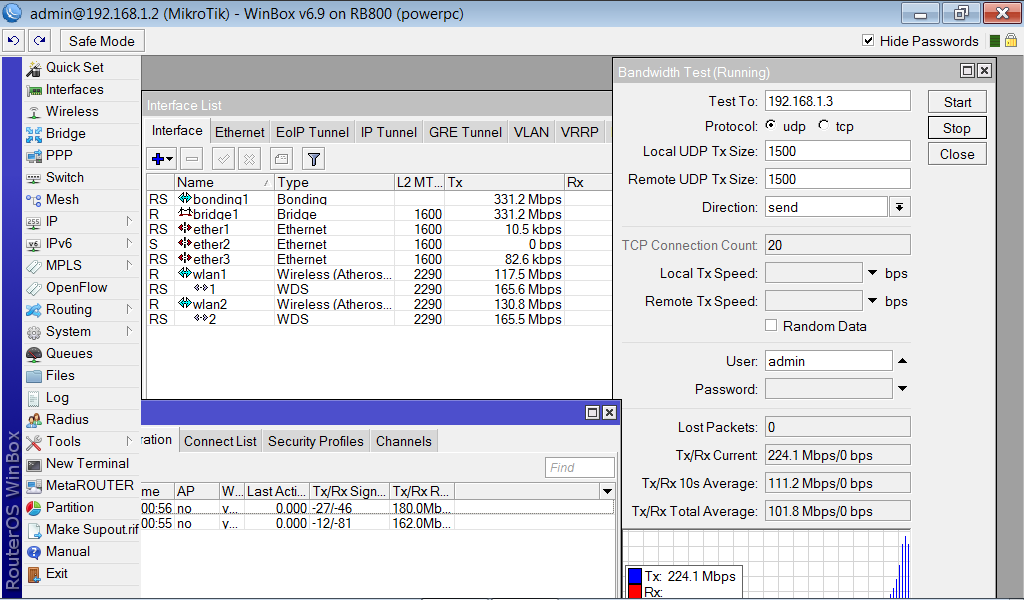The width and height of the screenshot is (1024, 600).
Task: Switch to the Ethernet tab
Action: click(240, 132)
